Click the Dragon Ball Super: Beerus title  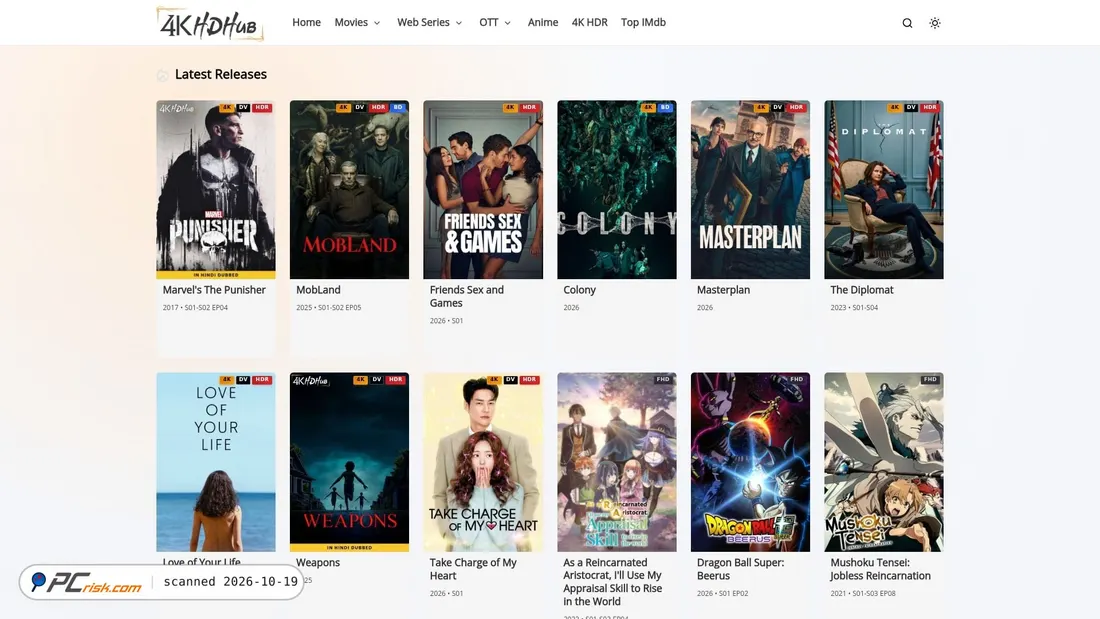click(x=740, y=569)
